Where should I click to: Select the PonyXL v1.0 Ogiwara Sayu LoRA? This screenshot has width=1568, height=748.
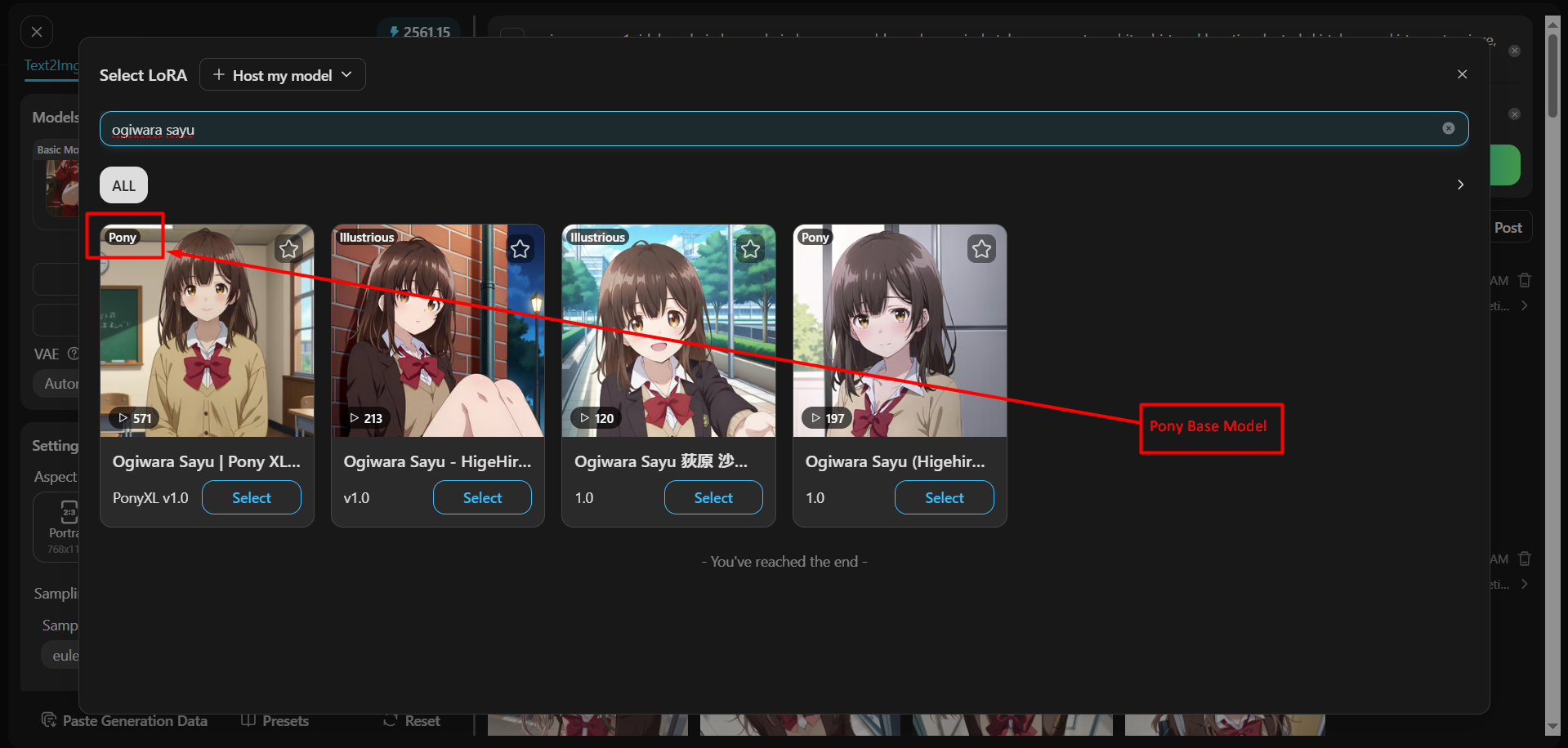(x=251, y=497)
